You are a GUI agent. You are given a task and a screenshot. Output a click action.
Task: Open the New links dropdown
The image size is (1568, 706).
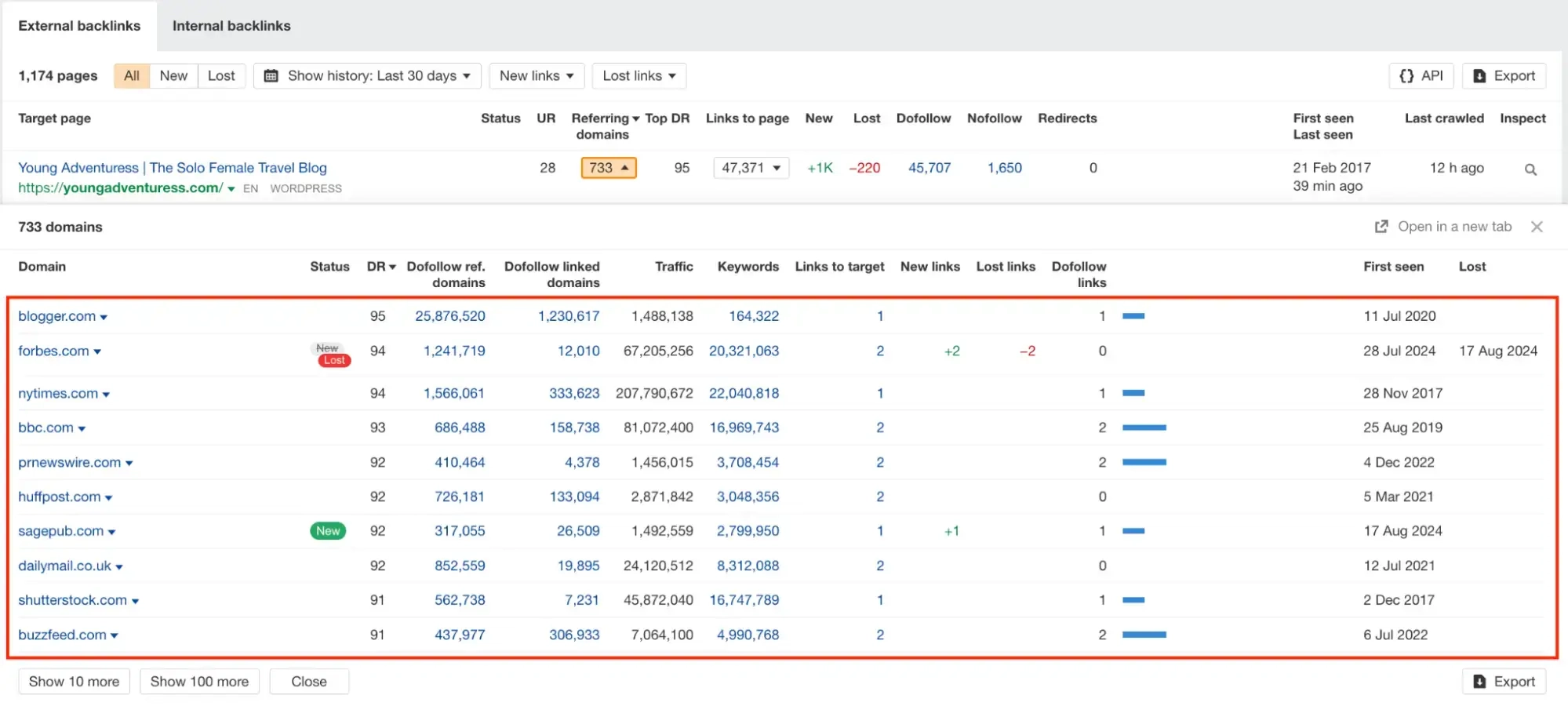click(x=537, y=76)
